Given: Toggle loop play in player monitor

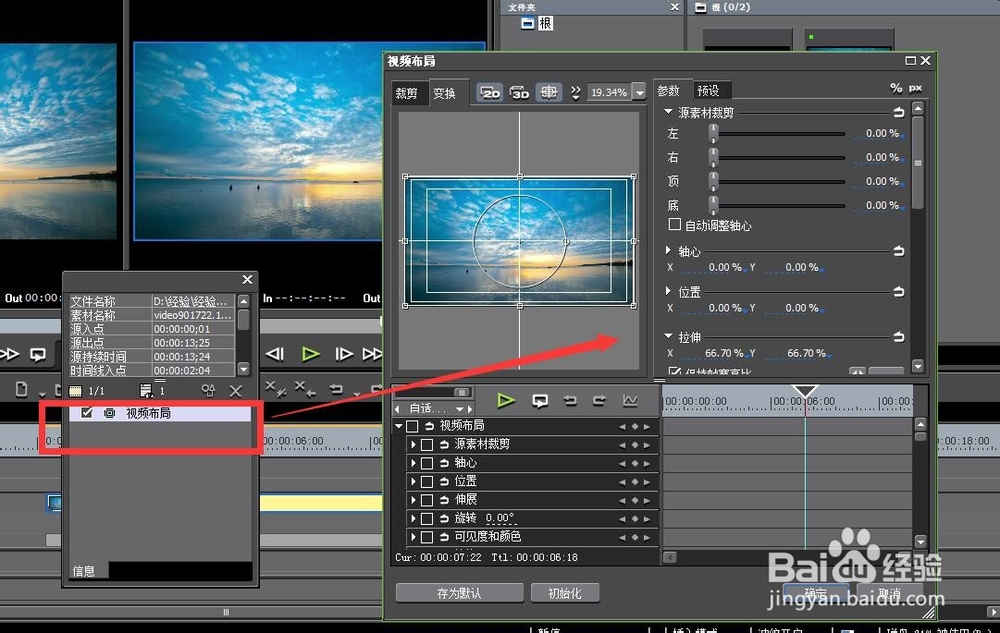Looking at the screenshot, I should click(x=38, y=354).
